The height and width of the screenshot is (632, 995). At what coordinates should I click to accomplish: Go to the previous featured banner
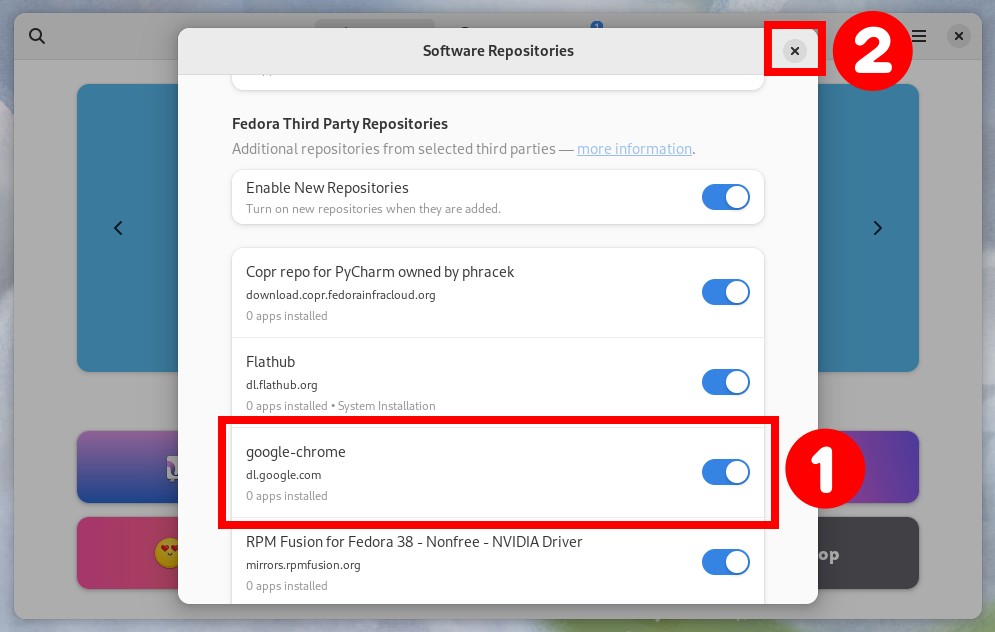click(x=118, y=228)
